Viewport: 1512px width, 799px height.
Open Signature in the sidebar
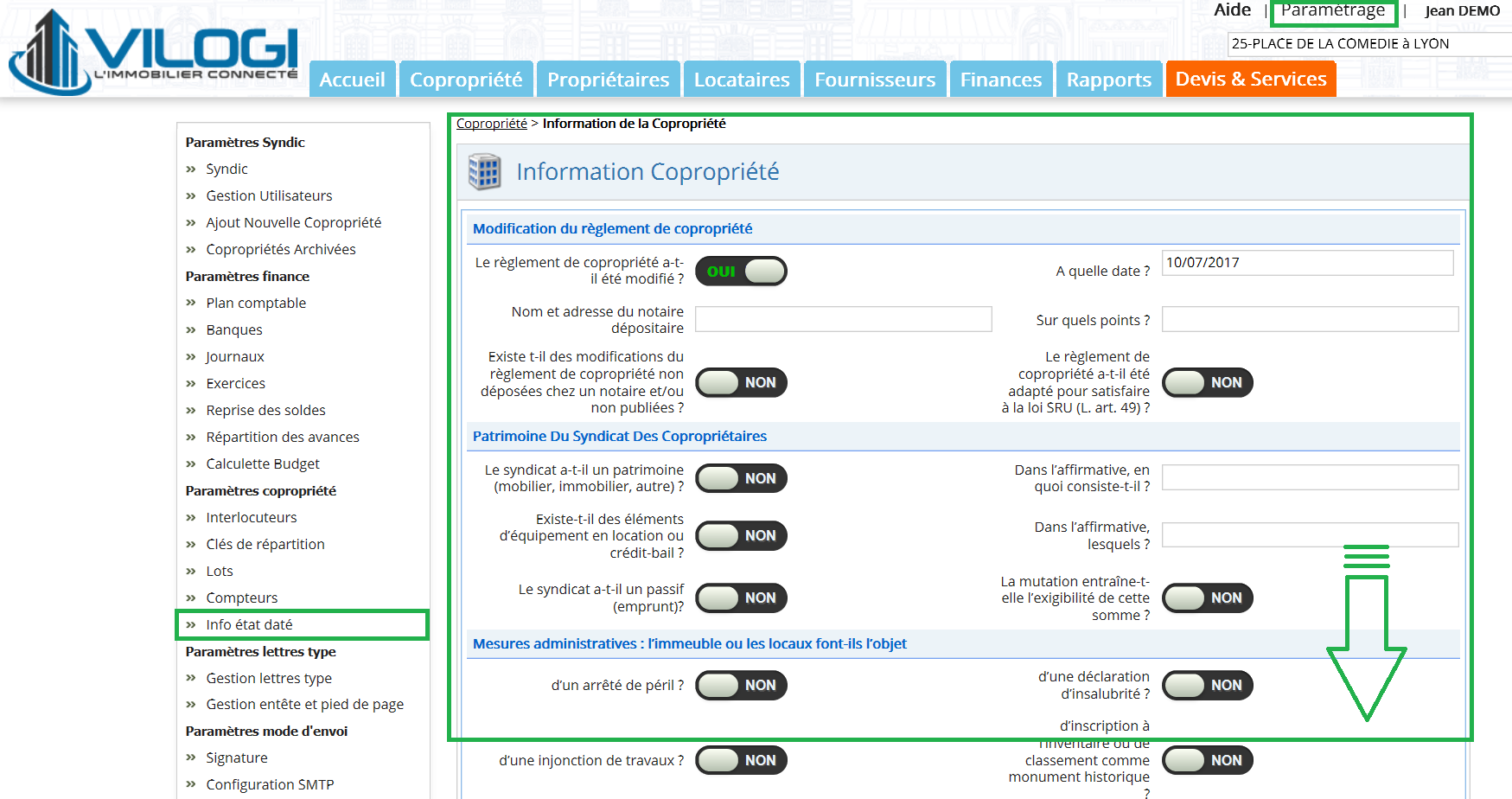click(x=237, y=757)
